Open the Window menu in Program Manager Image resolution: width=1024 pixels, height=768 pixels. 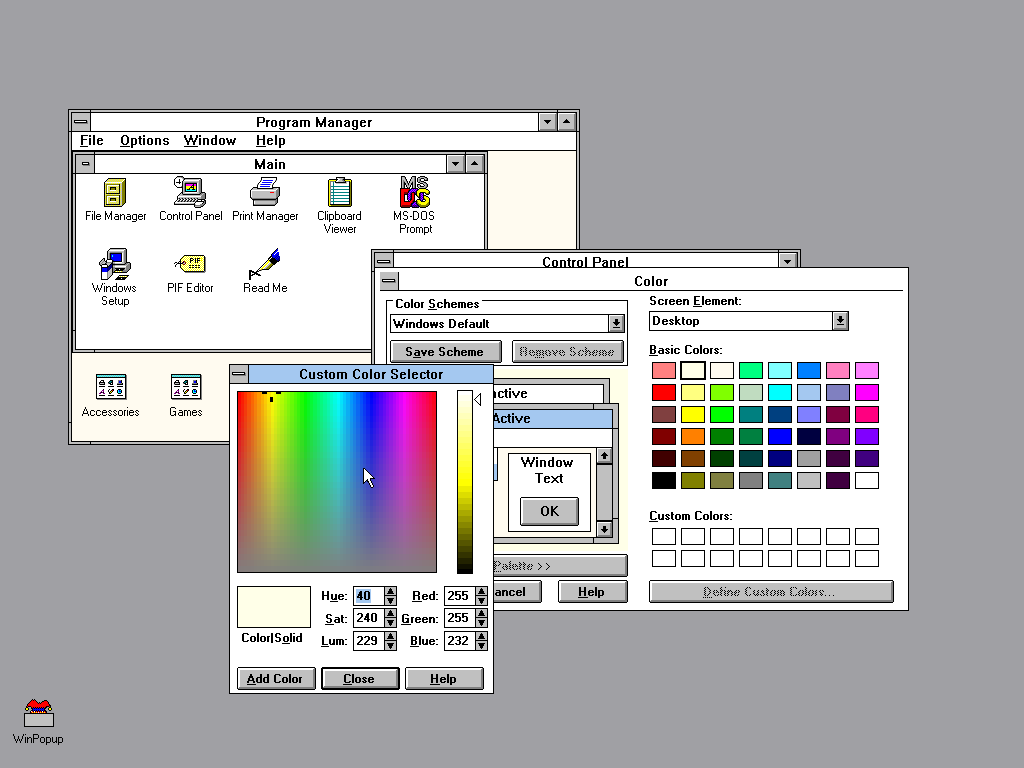pyautogui.click(x=209, y=141)
